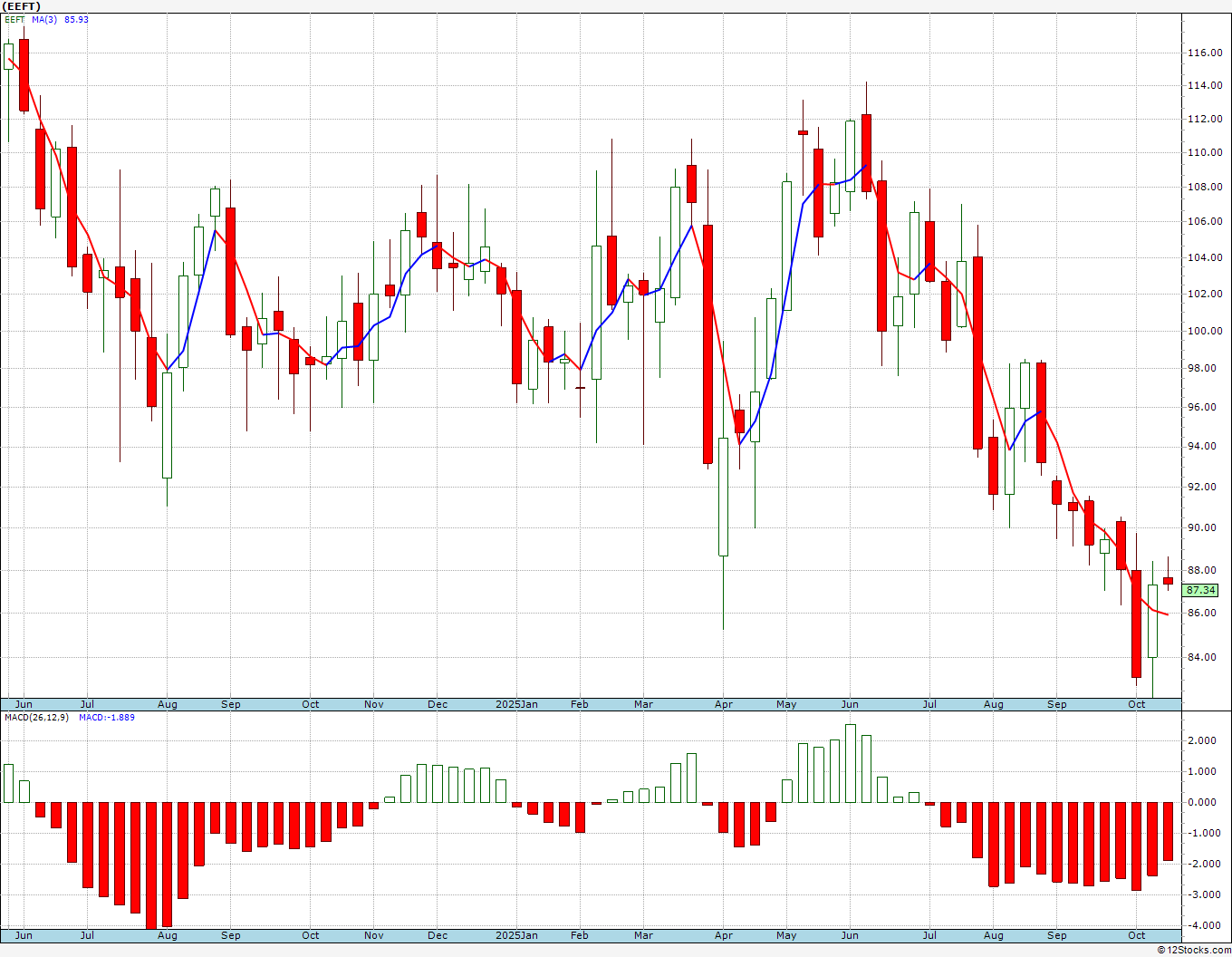Click the 0.000 MACD axis label
Screen dimensions: 1232x957
[1201, 803]
